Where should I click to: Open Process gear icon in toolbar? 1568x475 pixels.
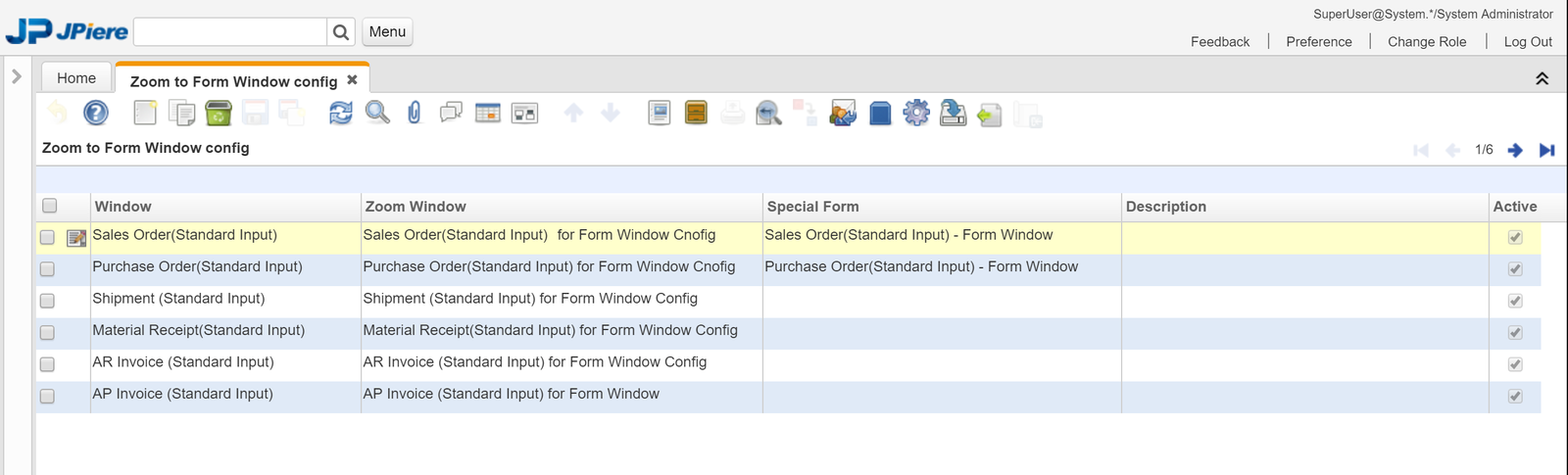point(916,114)
